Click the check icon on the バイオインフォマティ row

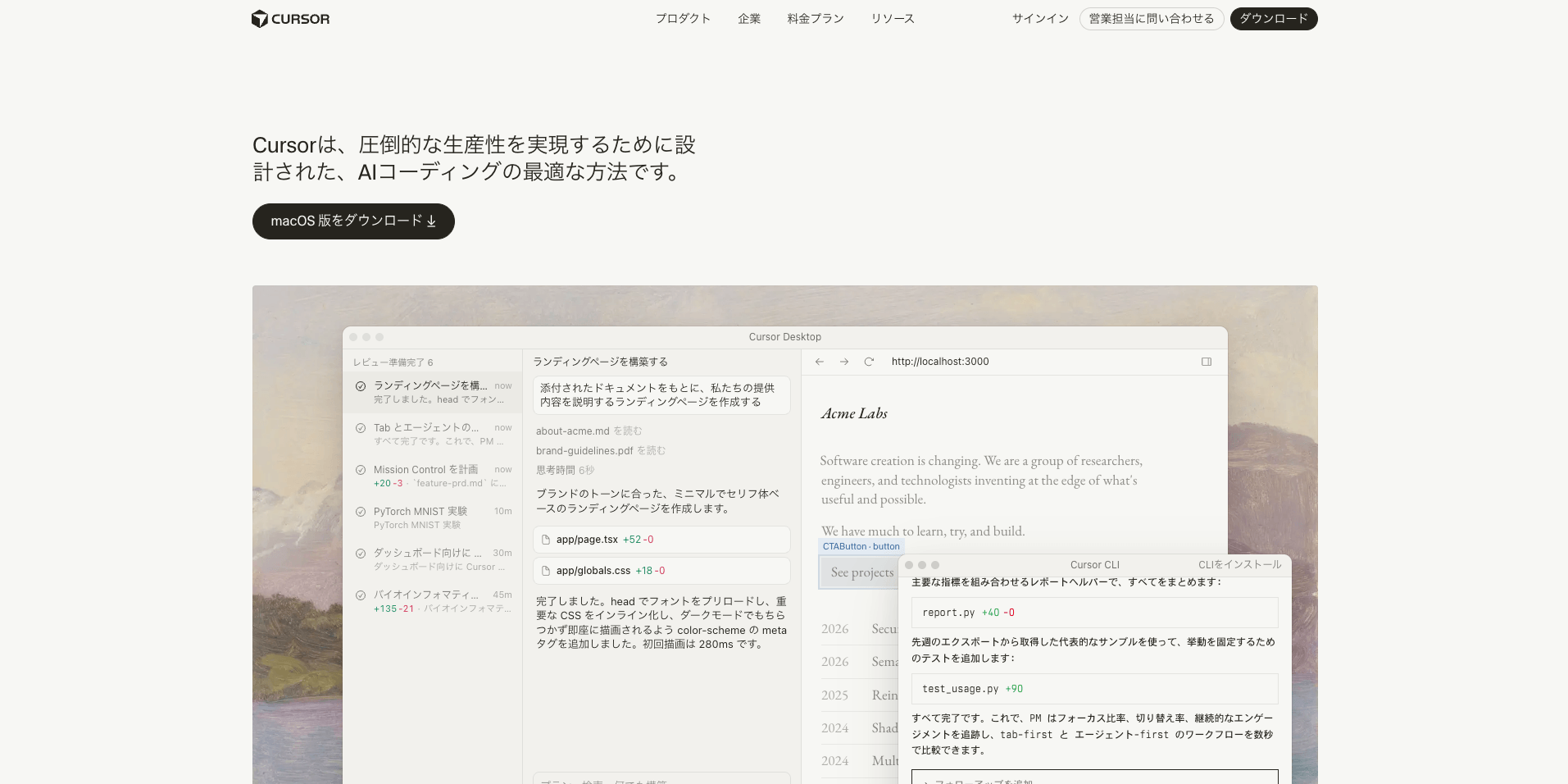pyautogui.click(x=361, y=595)
